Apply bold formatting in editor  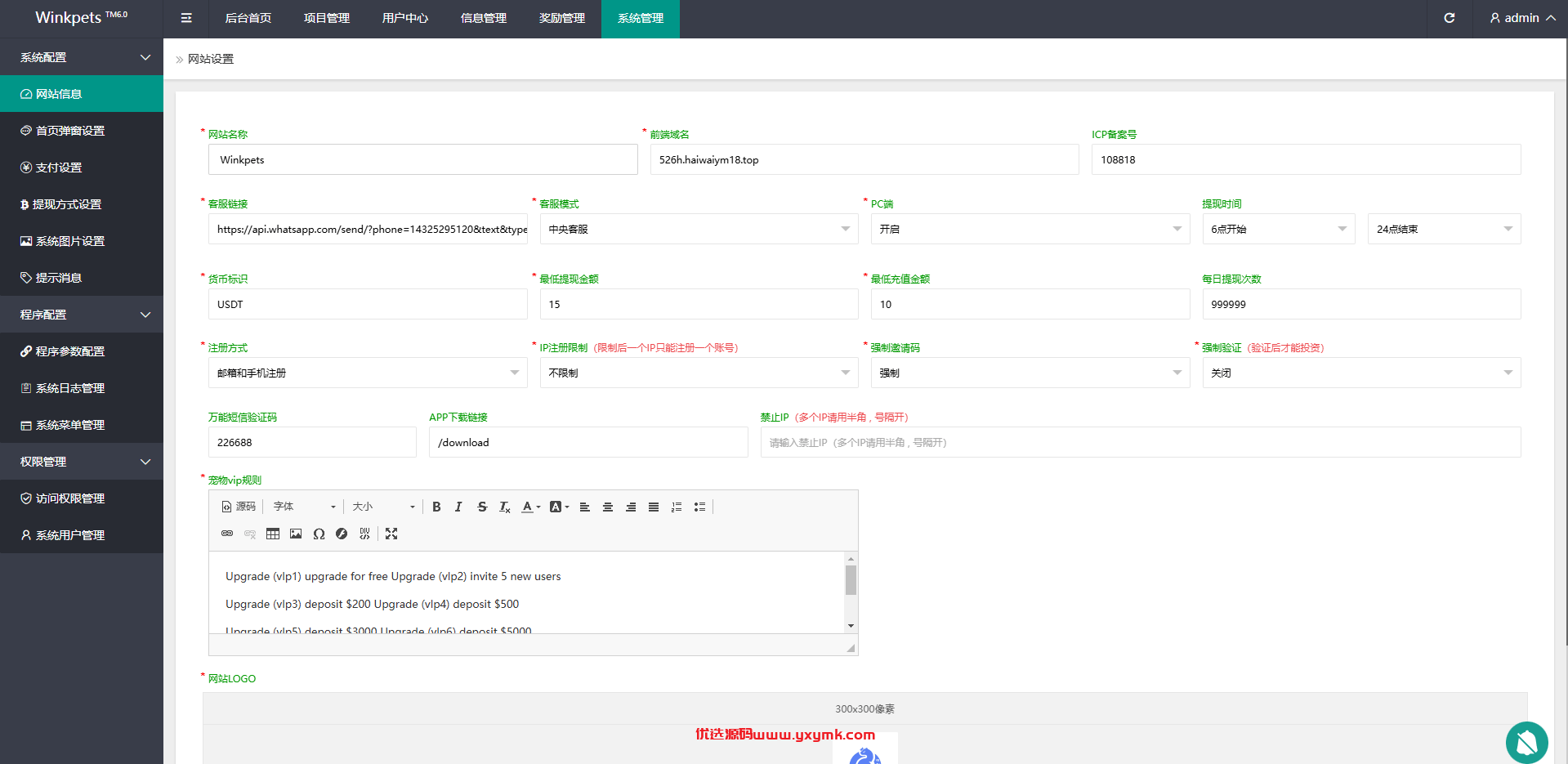[x=436, y=507]
